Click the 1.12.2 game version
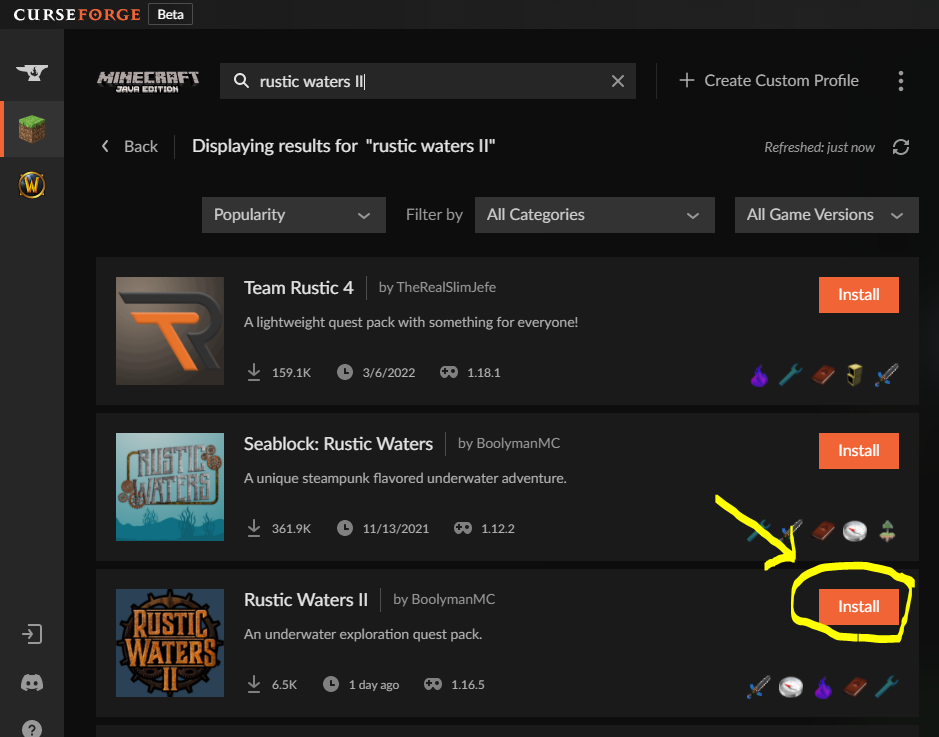Image resolution: width=939 pixels, height=737 pixels. (x=498, y=529)
